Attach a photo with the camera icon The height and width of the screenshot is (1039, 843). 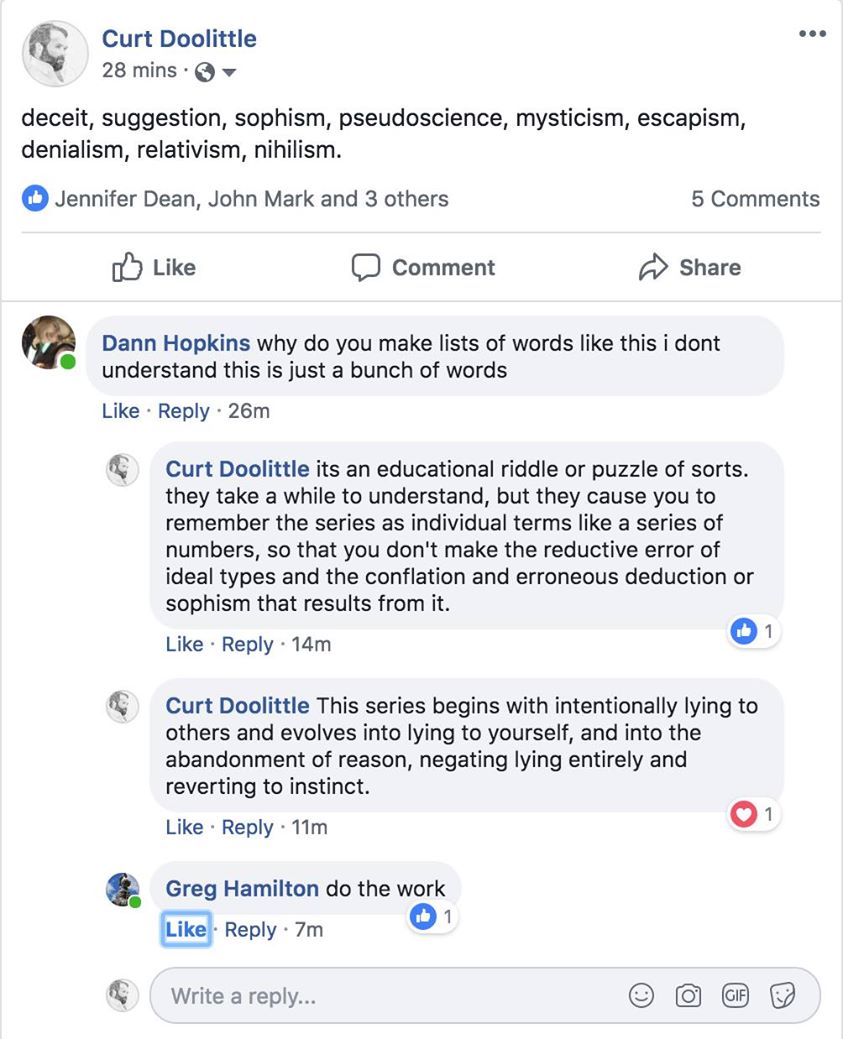pyautogui.click(x=688, y=995)
